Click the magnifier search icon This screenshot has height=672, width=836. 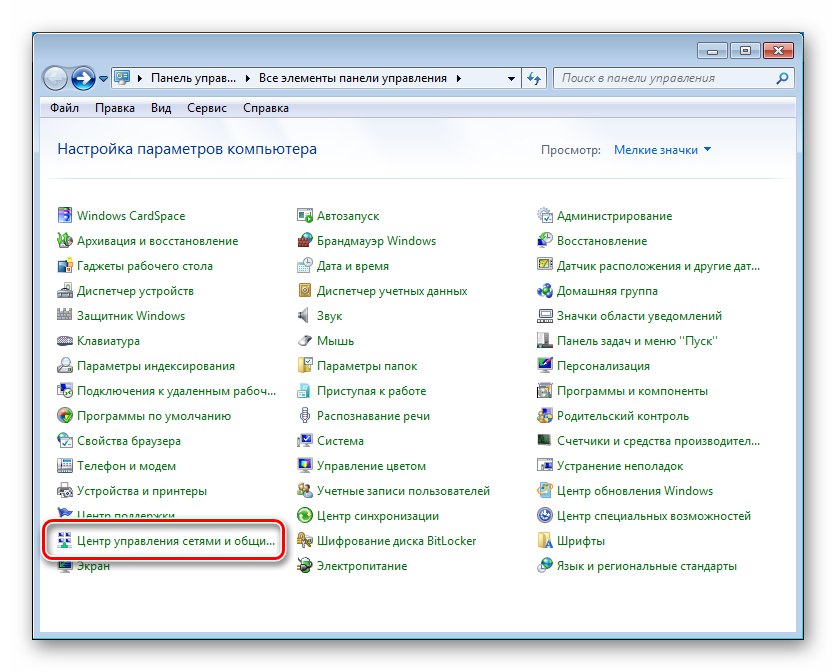point(782,78)
